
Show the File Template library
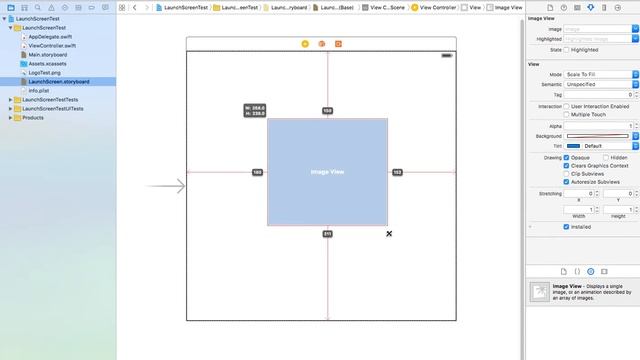(x=564, y=271)
